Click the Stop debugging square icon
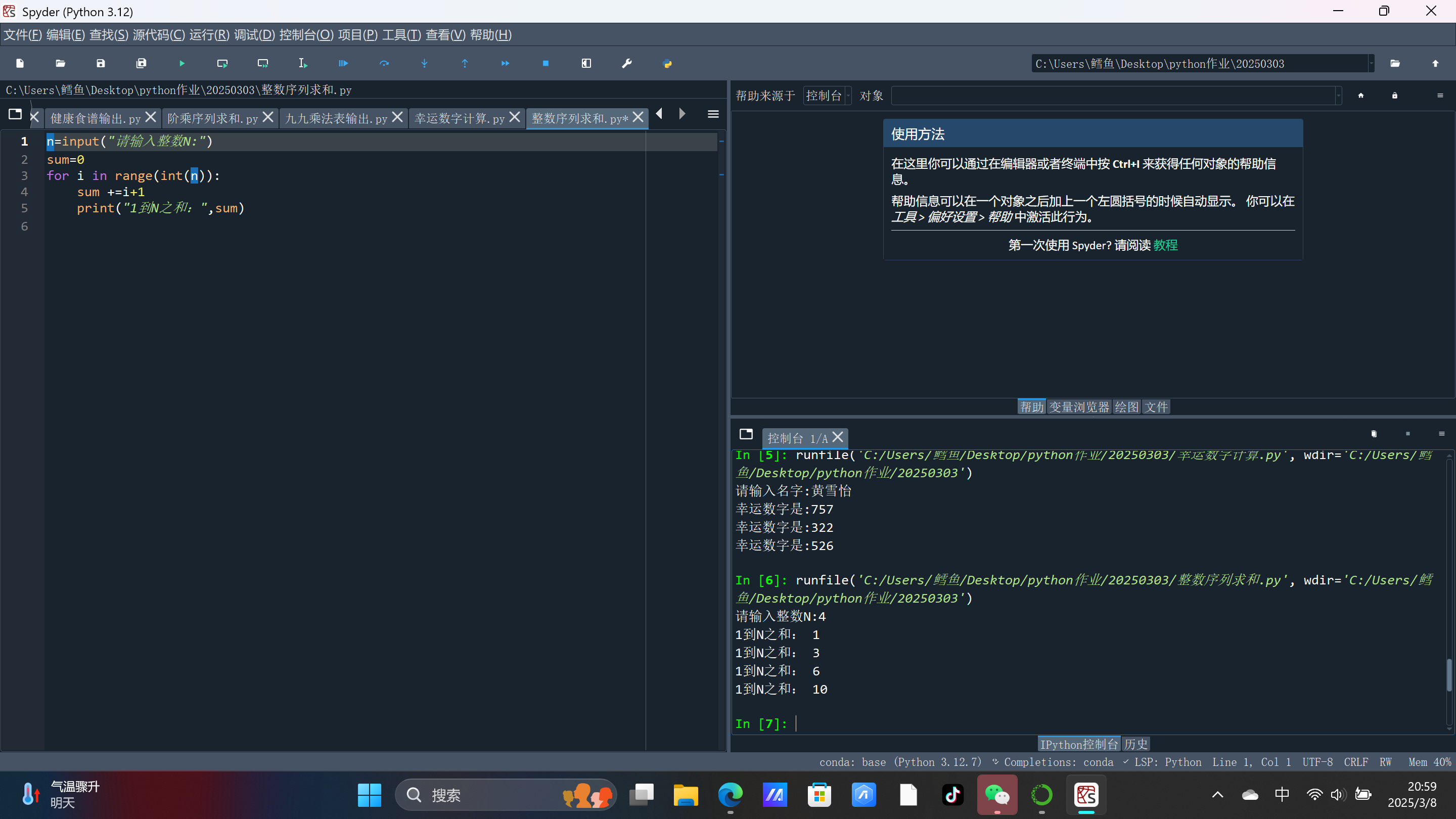Image resolution: width=1456 pixels, height=819 pixels. coord(545,63)
